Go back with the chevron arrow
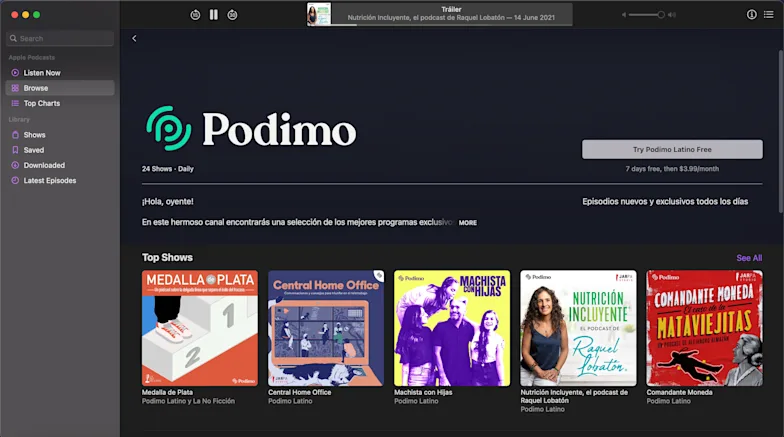This screenshot has height=437, width=784. coord(134,38)
